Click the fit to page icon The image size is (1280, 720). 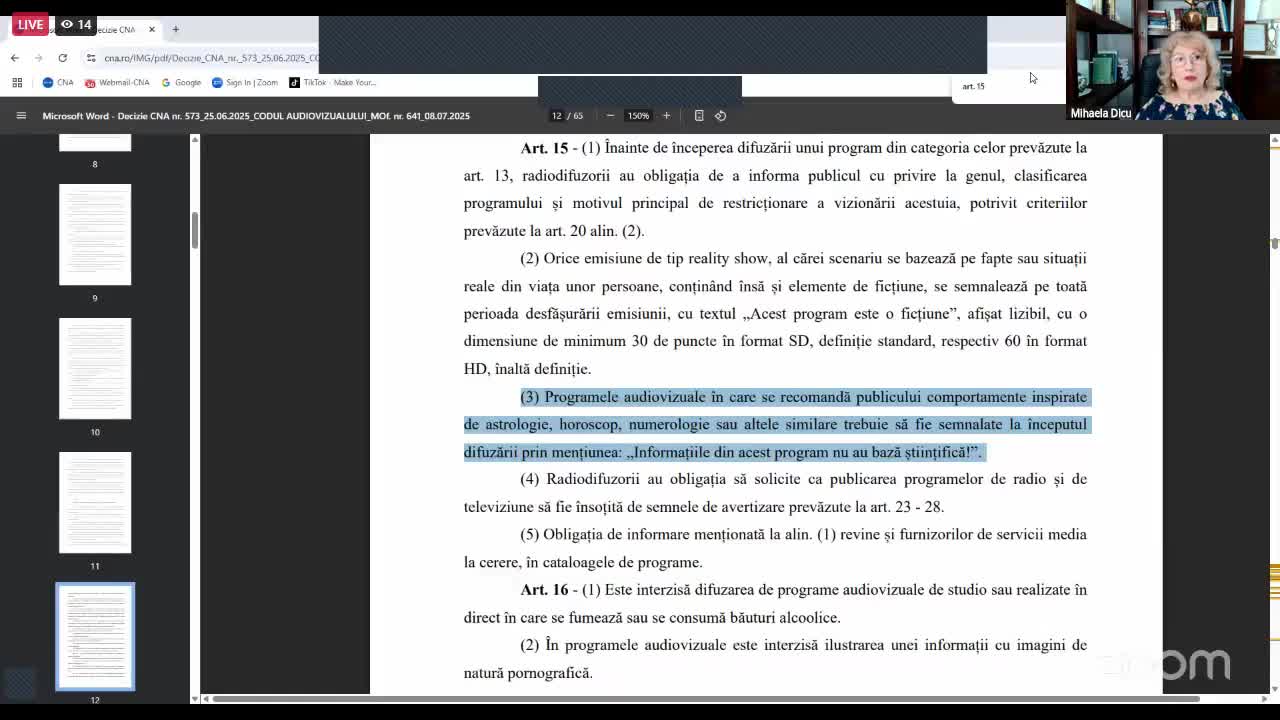tap(699, 116)
